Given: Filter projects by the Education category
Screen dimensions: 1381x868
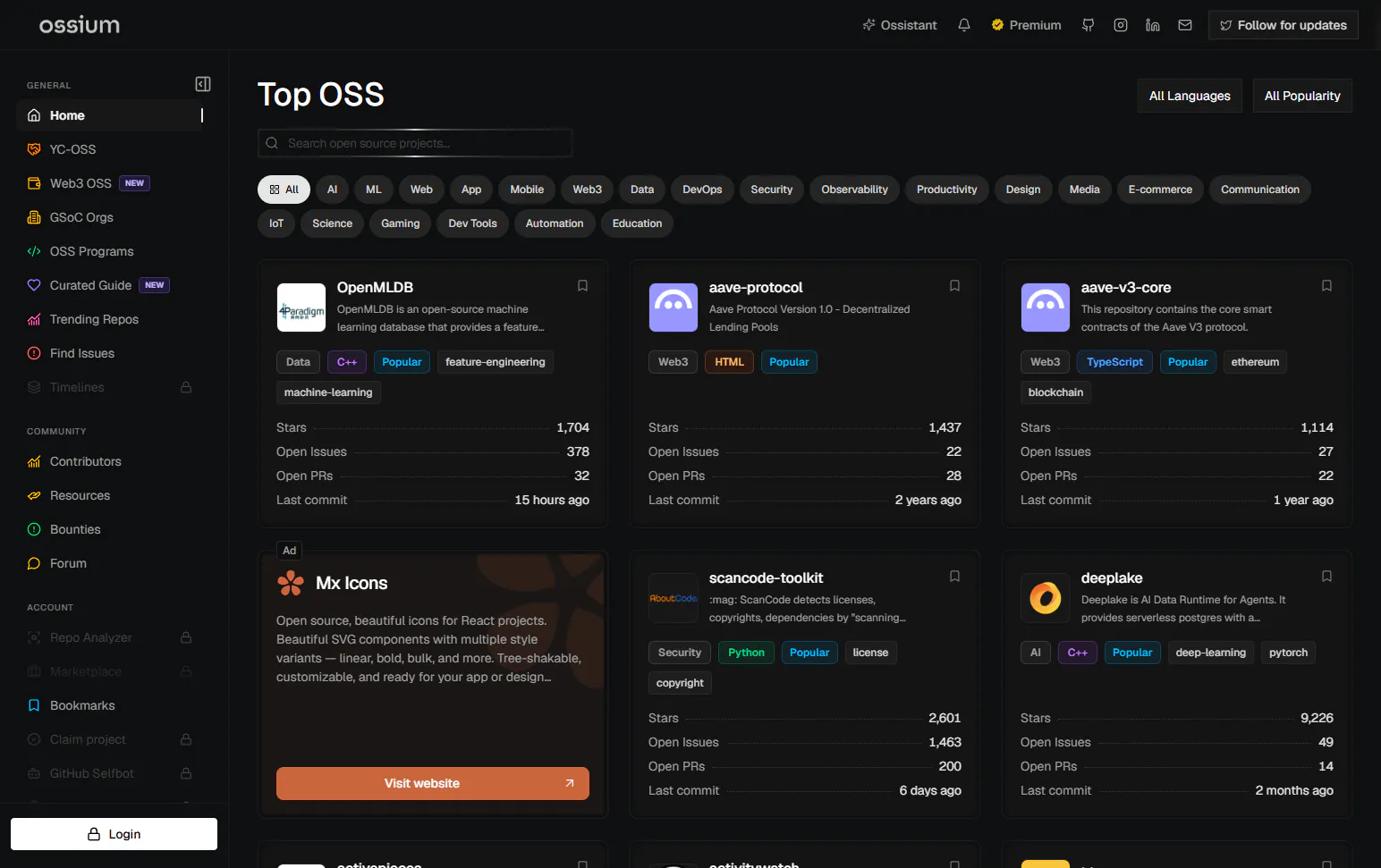Looking at the screenshot, I should (638, 223).
